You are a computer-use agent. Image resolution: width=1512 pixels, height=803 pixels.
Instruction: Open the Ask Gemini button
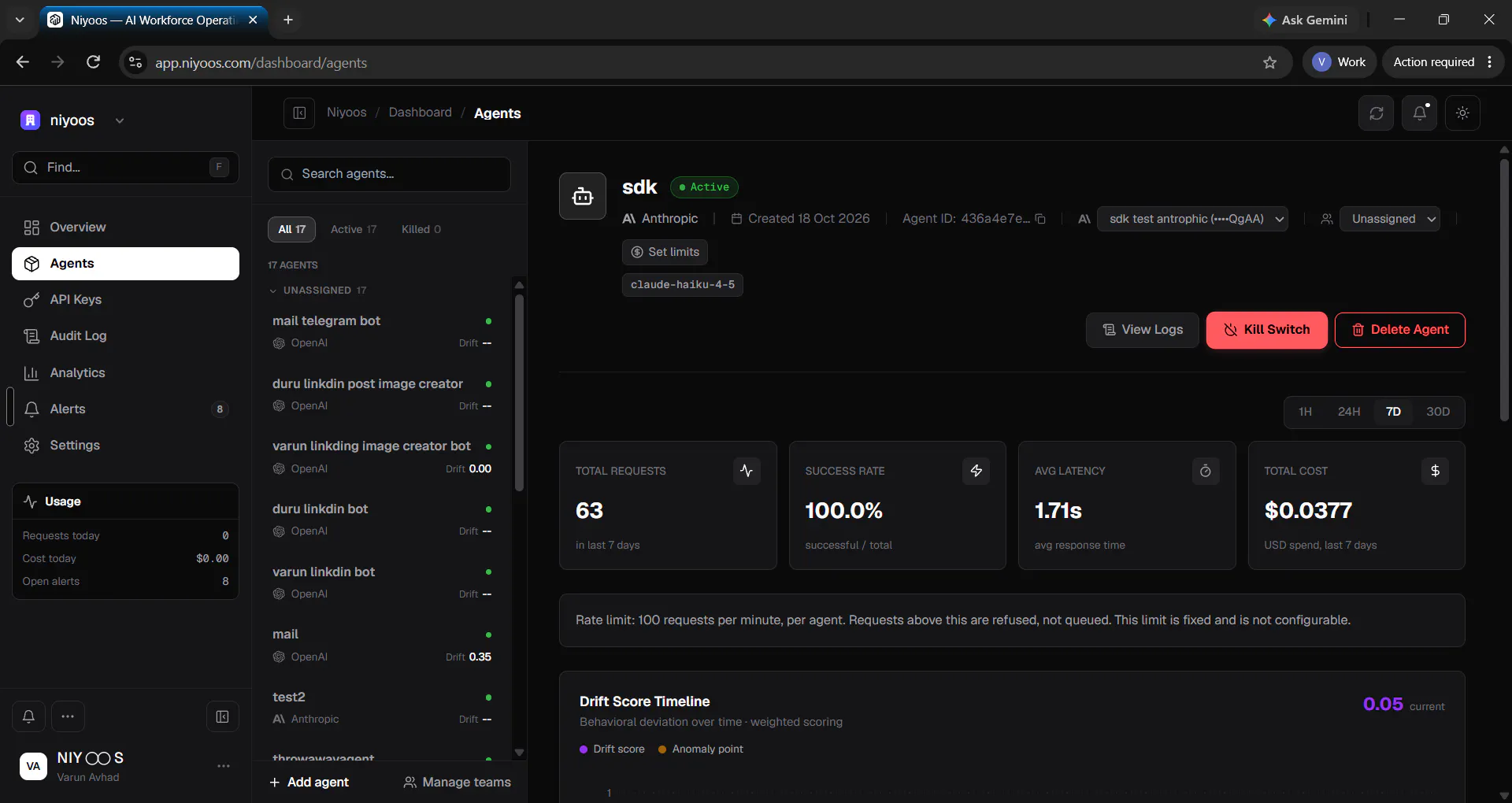click(x=1304, y=20)
